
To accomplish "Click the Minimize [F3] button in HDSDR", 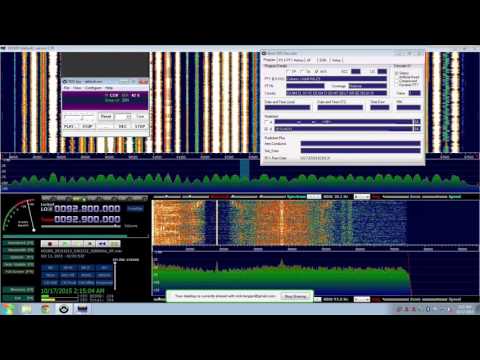I will (x=19, y=290).
